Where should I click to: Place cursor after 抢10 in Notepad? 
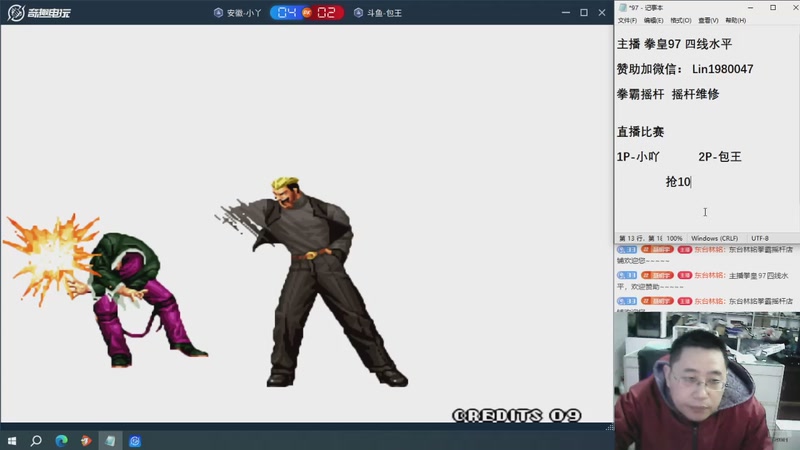click(x=691, y=182)
